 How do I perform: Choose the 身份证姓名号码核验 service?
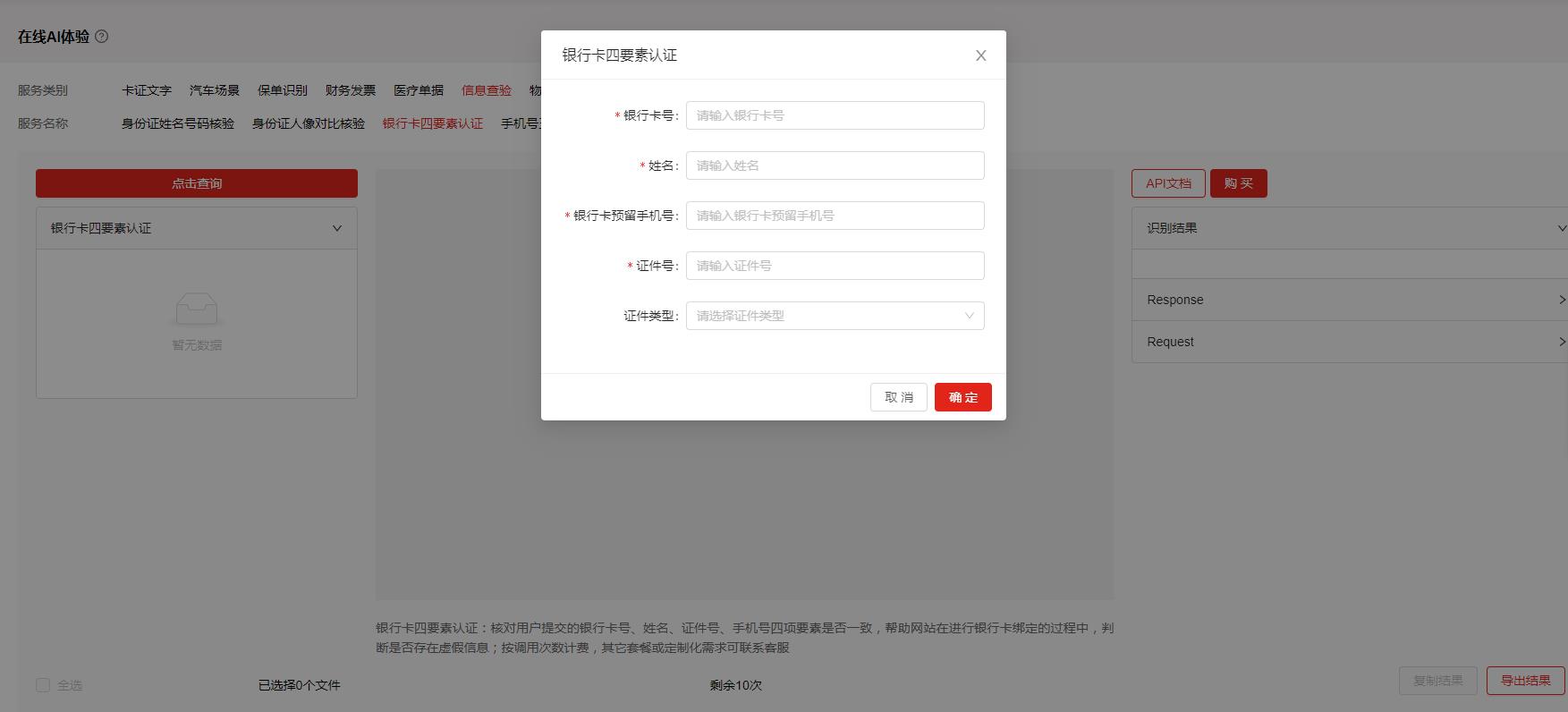178,123
